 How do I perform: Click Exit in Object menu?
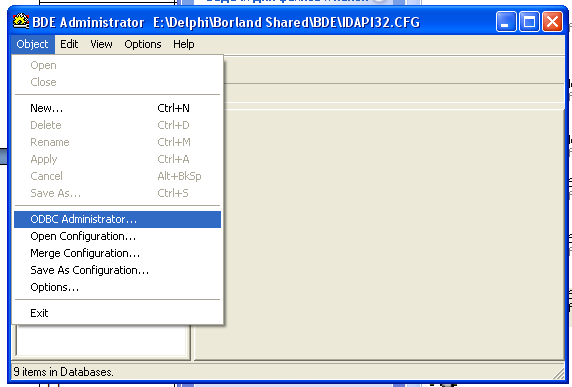tap(117, 313)
